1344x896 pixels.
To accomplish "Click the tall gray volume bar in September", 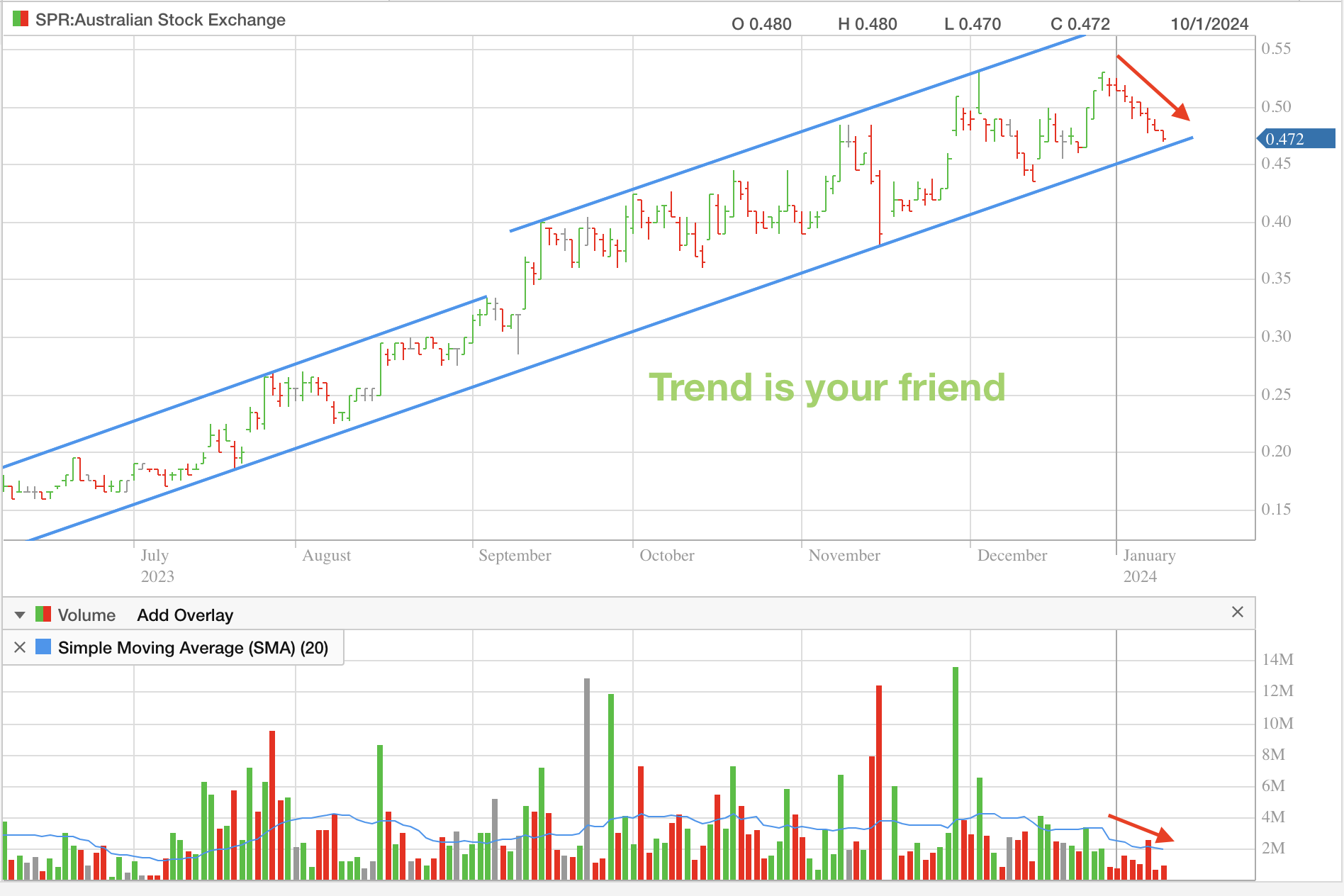I will pos(587,779).
